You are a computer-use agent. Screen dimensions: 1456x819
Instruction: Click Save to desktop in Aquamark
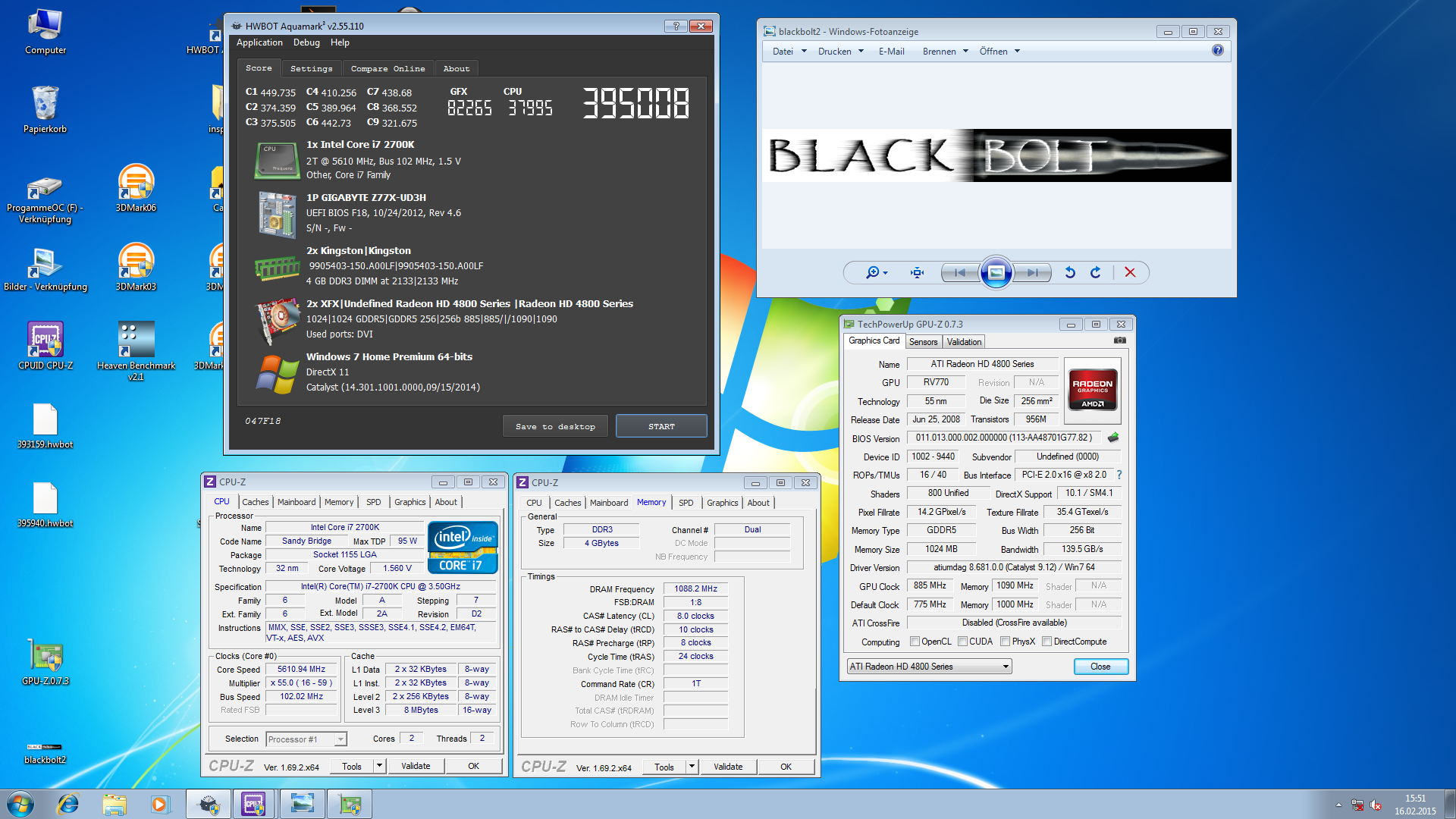[555, 426]
